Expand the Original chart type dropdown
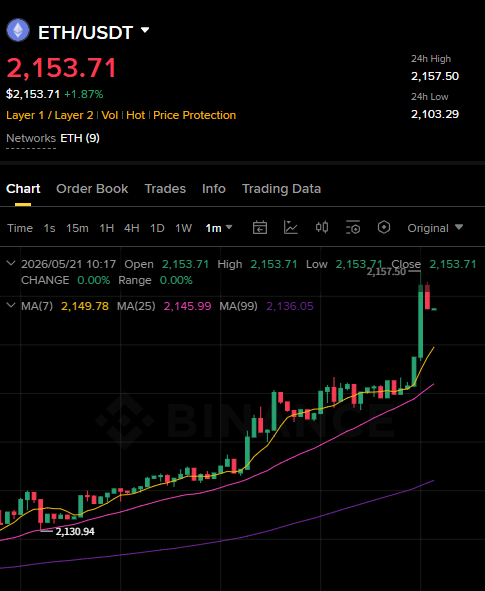 tap(435, 228)
